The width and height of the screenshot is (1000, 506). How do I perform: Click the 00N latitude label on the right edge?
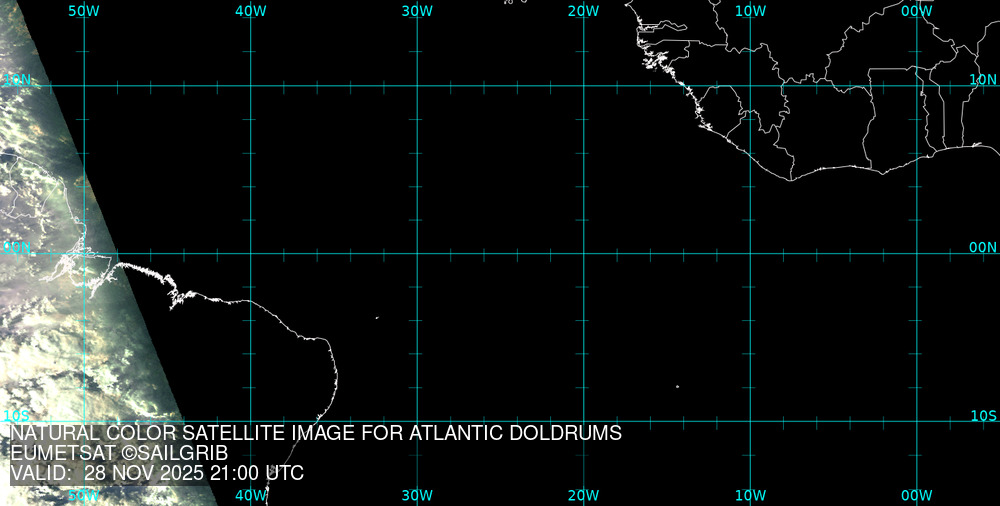point(983,247)
